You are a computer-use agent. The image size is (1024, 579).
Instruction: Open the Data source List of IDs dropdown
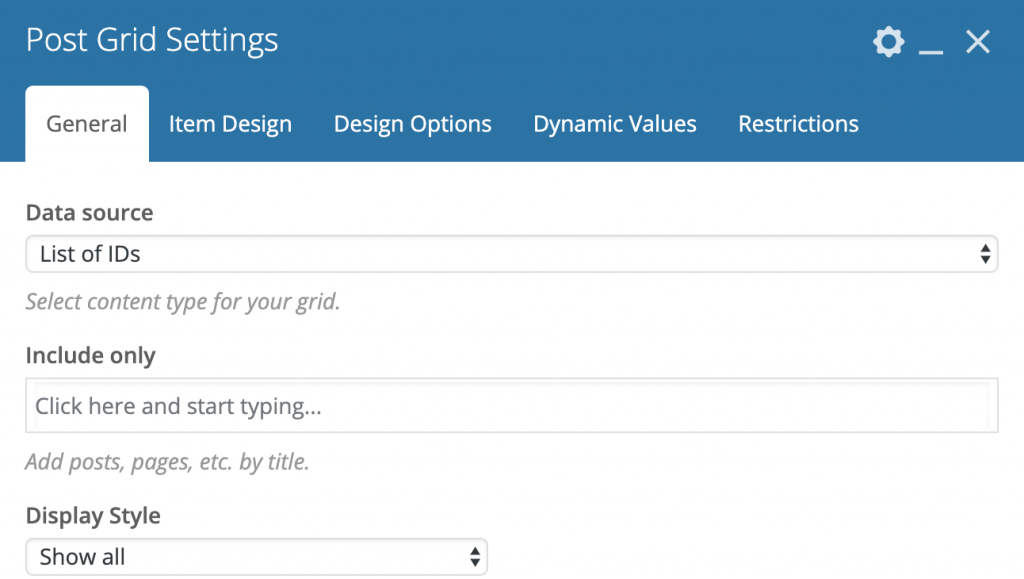[x=511, y=254]
